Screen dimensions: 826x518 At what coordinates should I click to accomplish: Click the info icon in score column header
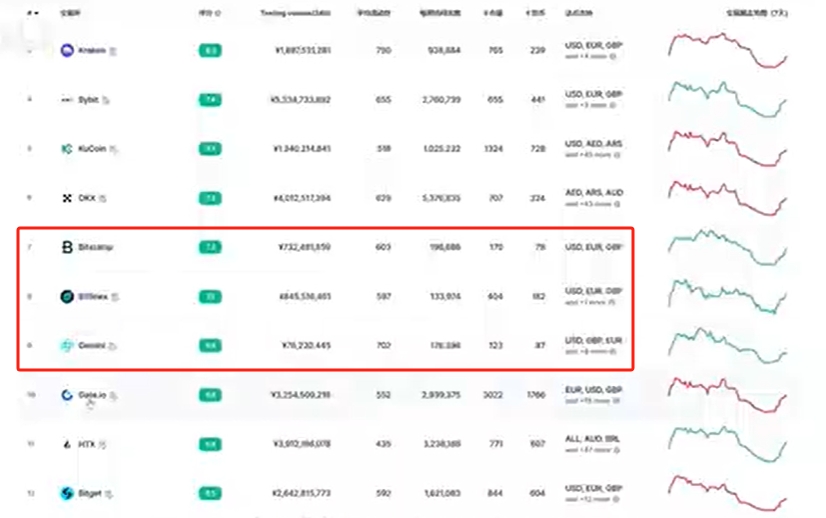point(218,13)
